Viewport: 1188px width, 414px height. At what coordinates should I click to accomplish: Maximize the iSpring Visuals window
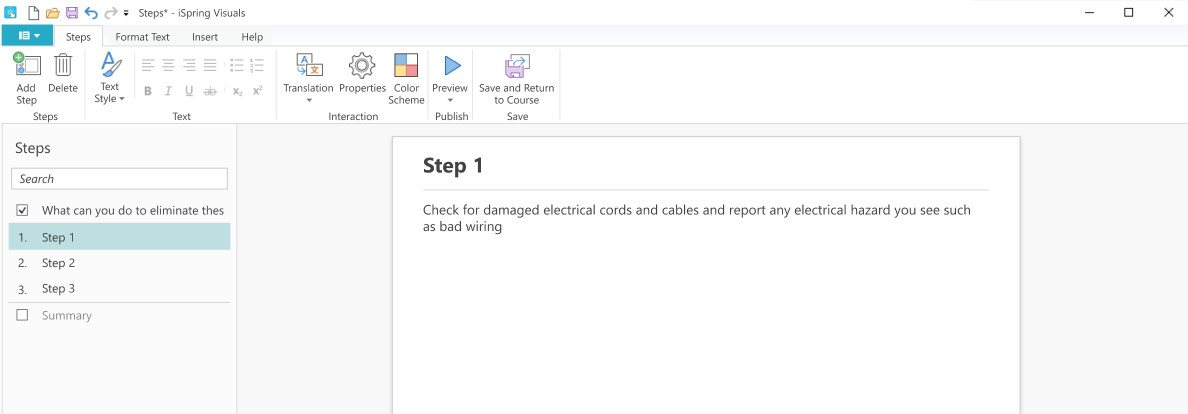coord(1128,12)
